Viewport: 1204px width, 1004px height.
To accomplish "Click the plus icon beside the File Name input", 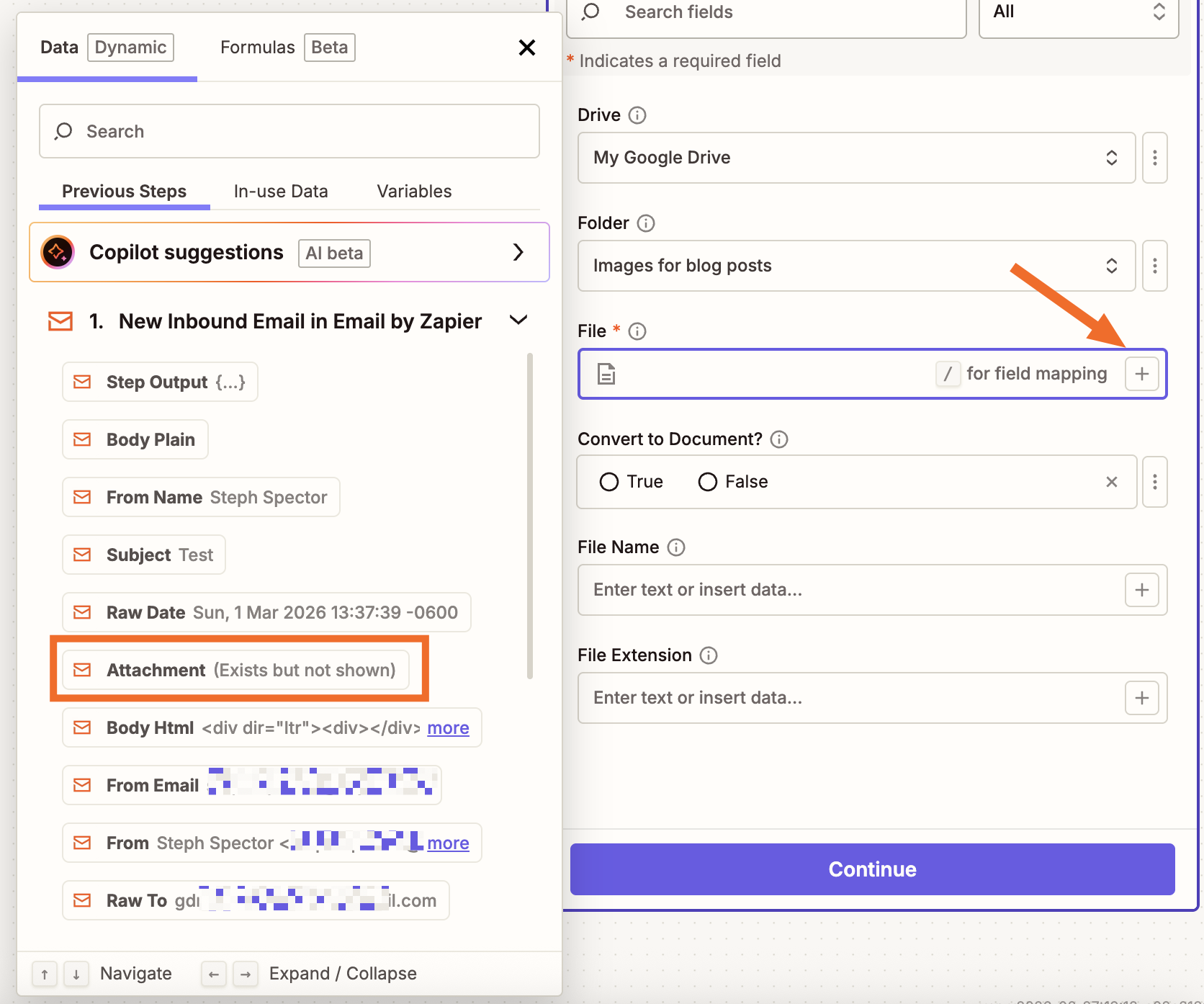I will click(x=1141, y=590).
